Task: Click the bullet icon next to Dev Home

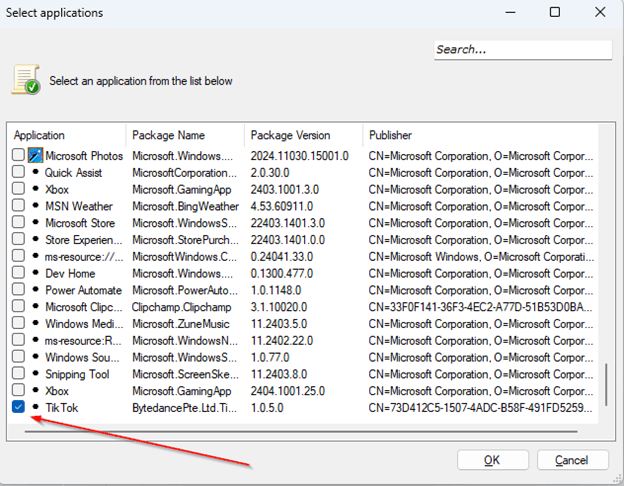Action: click(35, 273)
